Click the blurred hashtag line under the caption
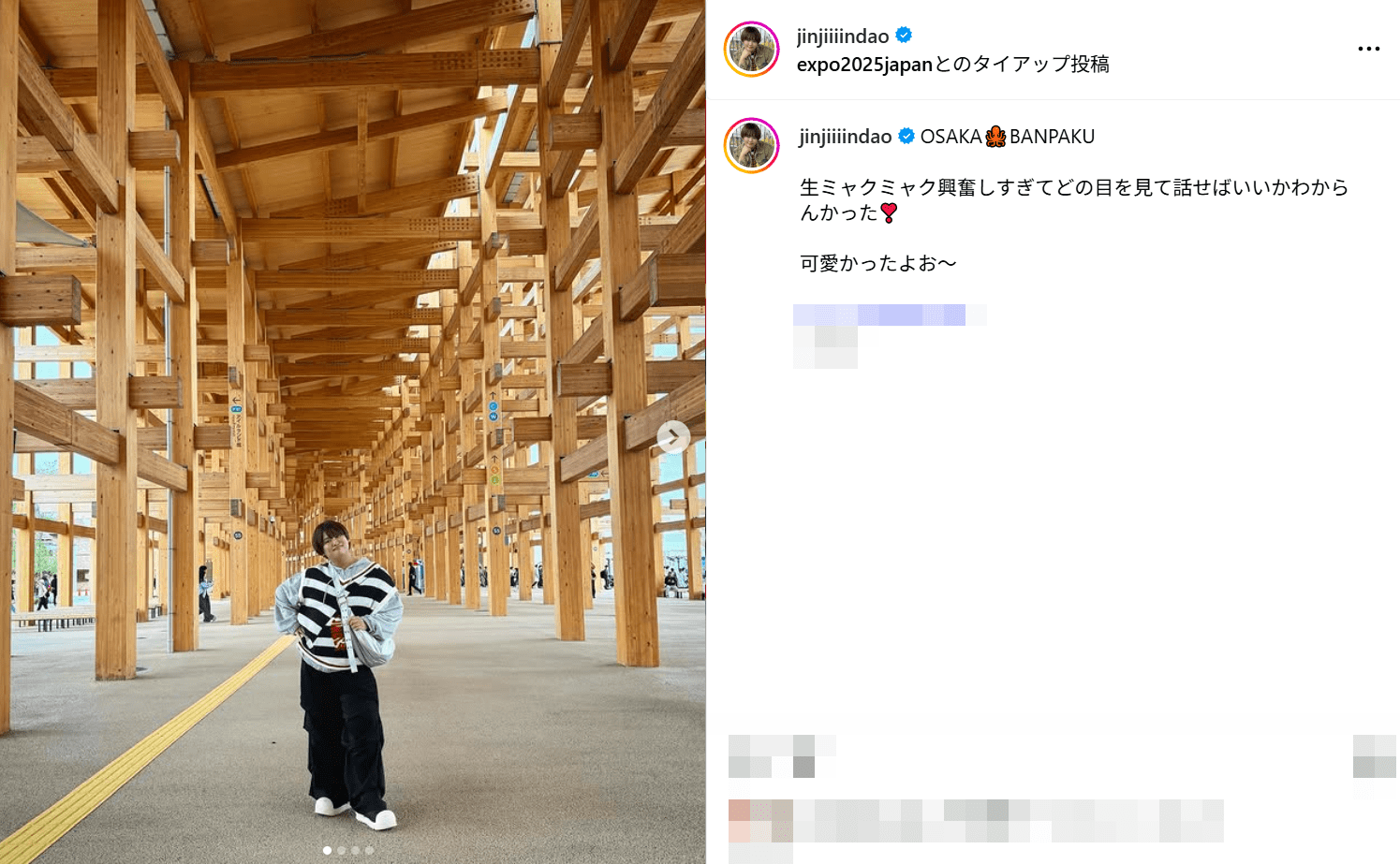1400x864 pixels. [890, 315]
